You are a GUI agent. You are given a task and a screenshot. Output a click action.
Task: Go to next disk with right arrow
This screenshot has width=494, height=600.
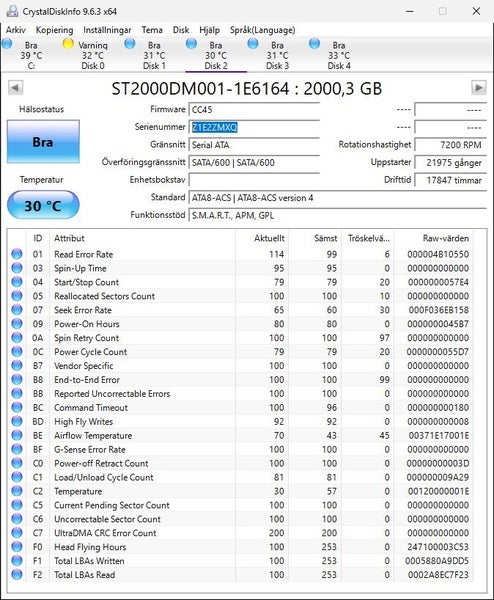tap(478, 88)
